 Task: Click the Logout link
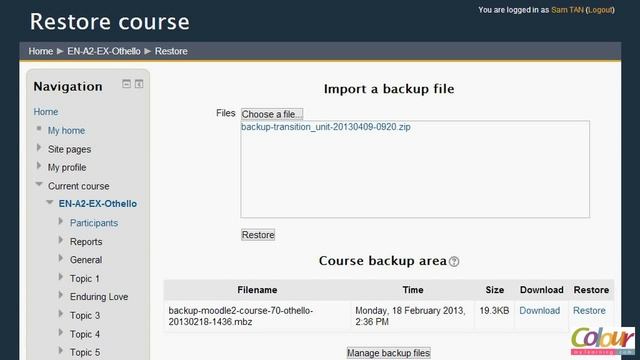600,10
